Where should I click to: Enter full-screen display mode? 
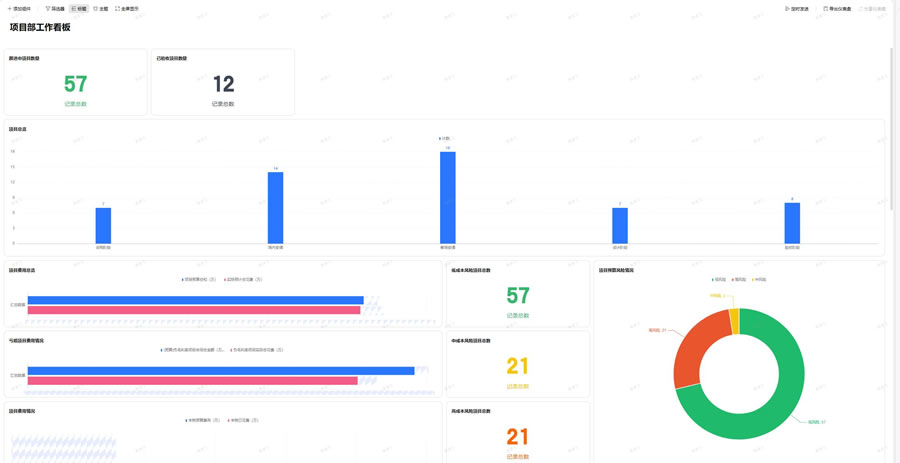click(x=126, y=9)
